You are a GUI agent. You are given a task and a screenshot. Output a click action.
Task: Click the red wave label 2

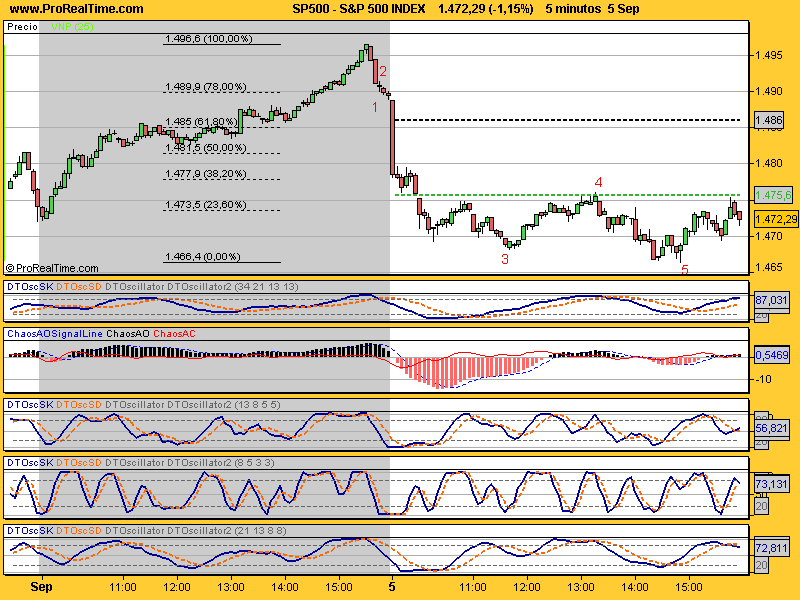(x=383, y=71)
